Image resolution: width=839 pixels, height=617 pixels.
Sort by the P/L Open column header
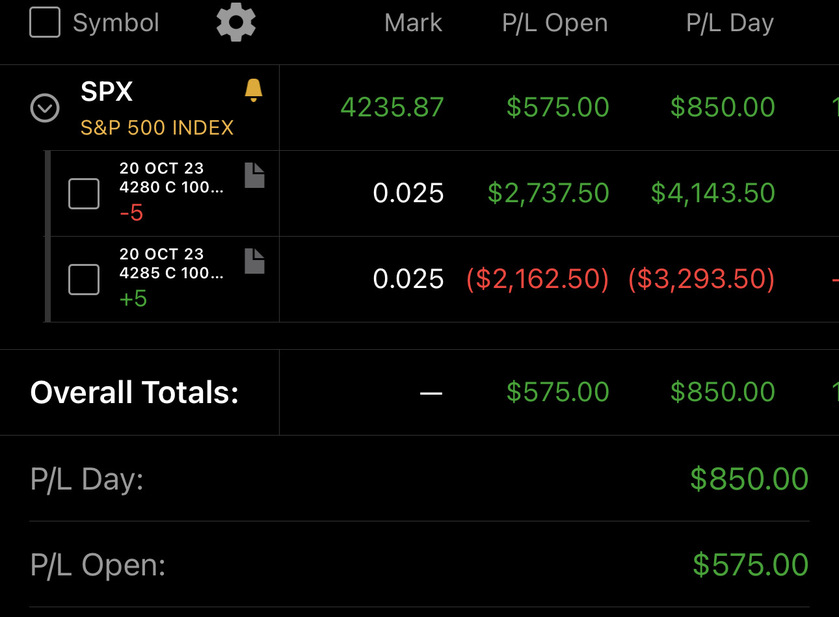(555, 24)
